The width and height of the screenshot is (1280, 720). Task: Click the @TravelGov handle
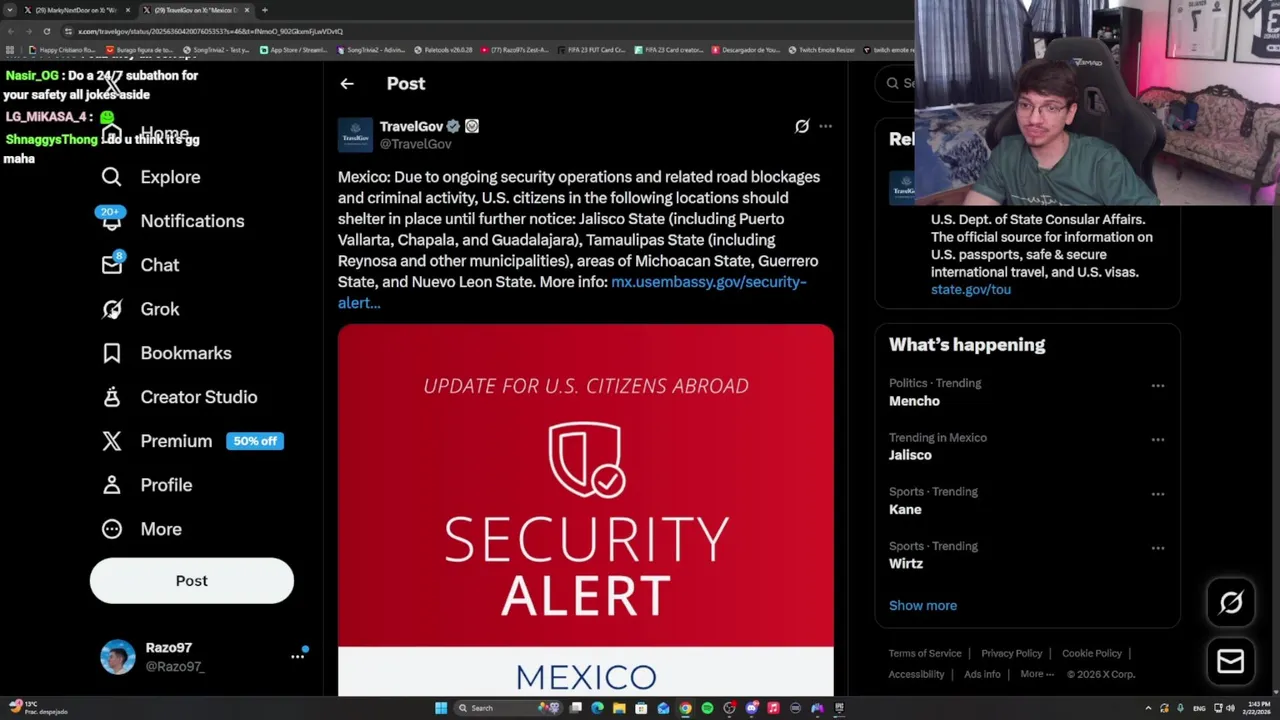[416, 144]
